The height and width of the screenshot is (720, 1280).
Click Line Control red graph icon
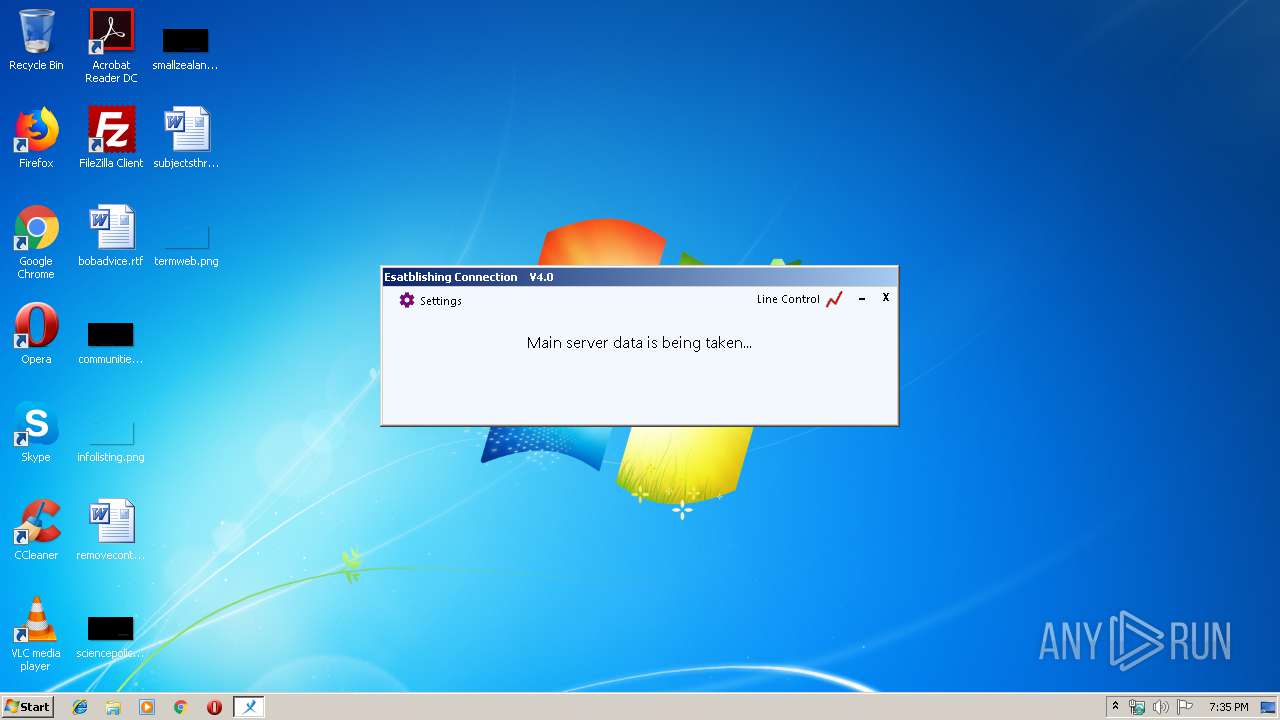pos(834,299)
